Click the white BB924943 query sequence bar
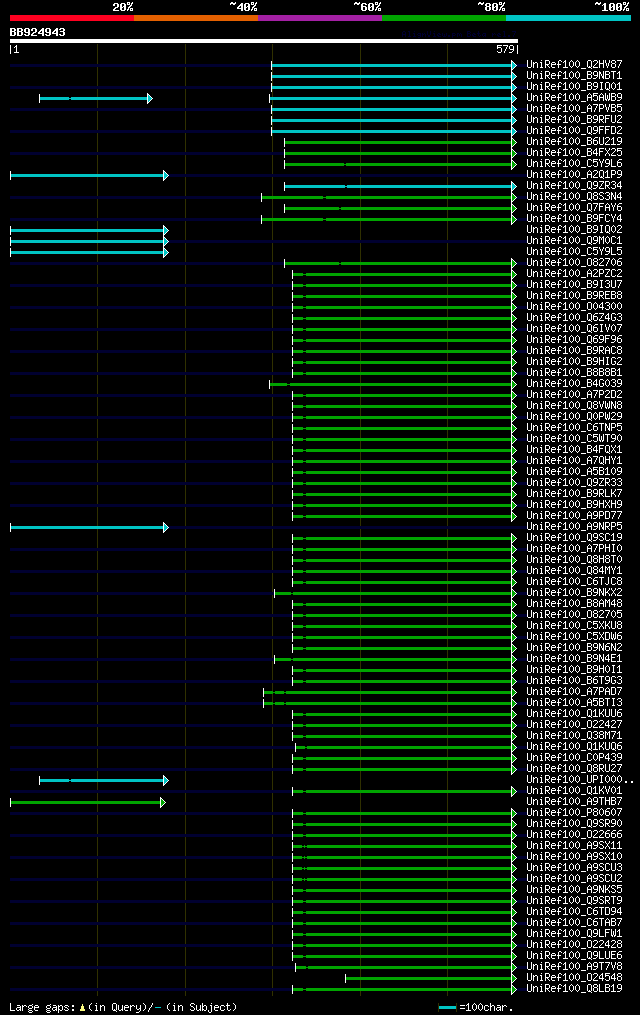640x1015 pixels. click(263, 41)
